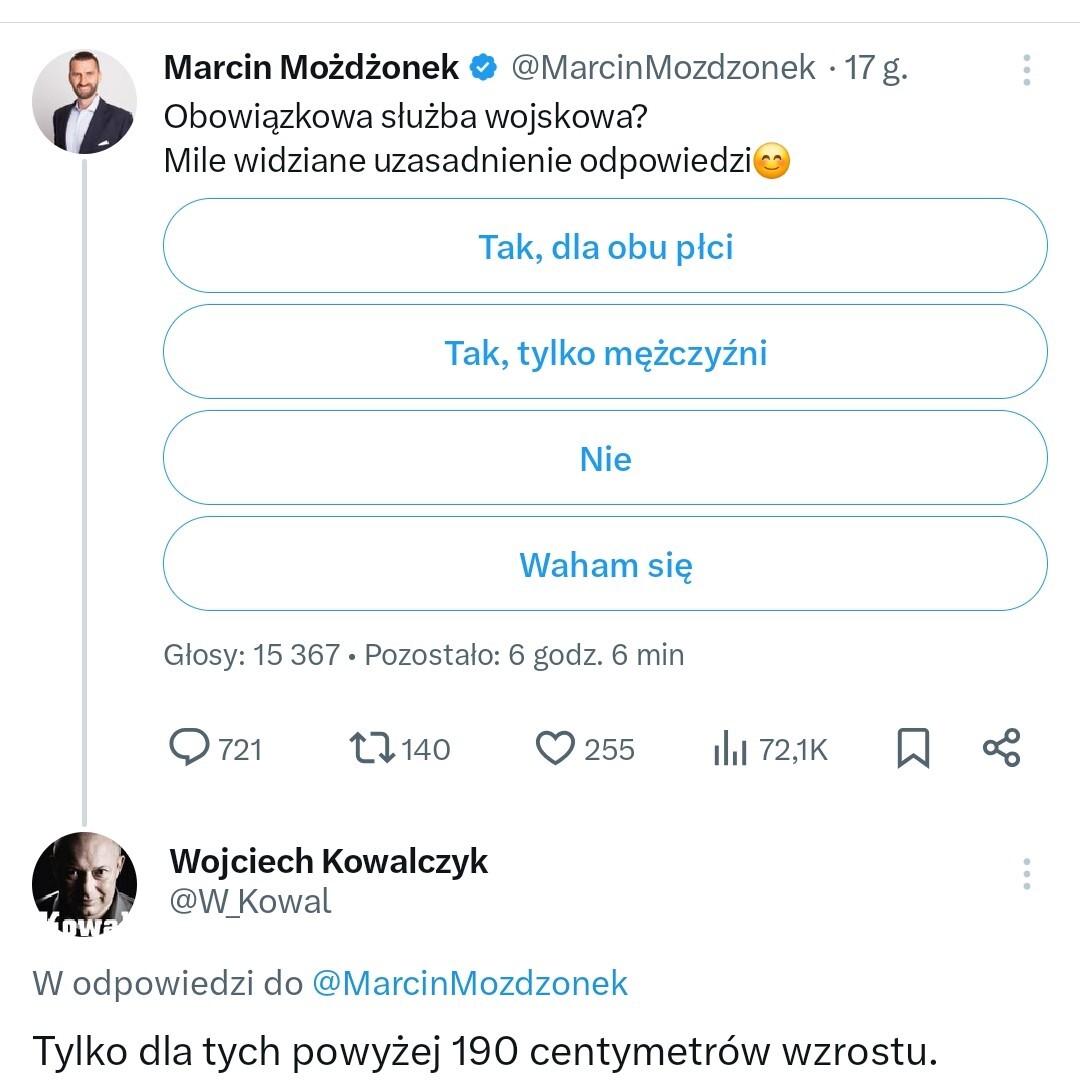Vote "Tak, dla obu płci" in poll
Image resolution: width=1080 pixels, height=1088 pixels.
tap(605, 246)
